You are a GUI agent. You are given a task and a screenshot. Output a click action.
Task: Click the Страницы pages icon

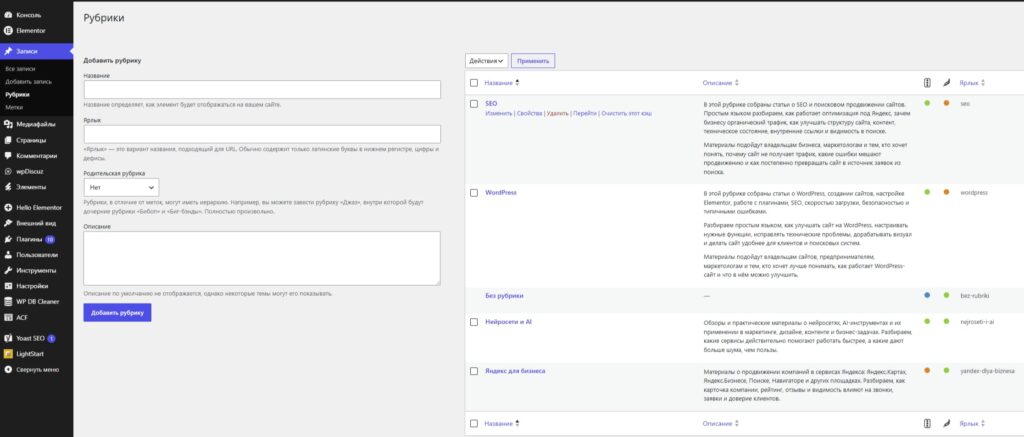8,140
